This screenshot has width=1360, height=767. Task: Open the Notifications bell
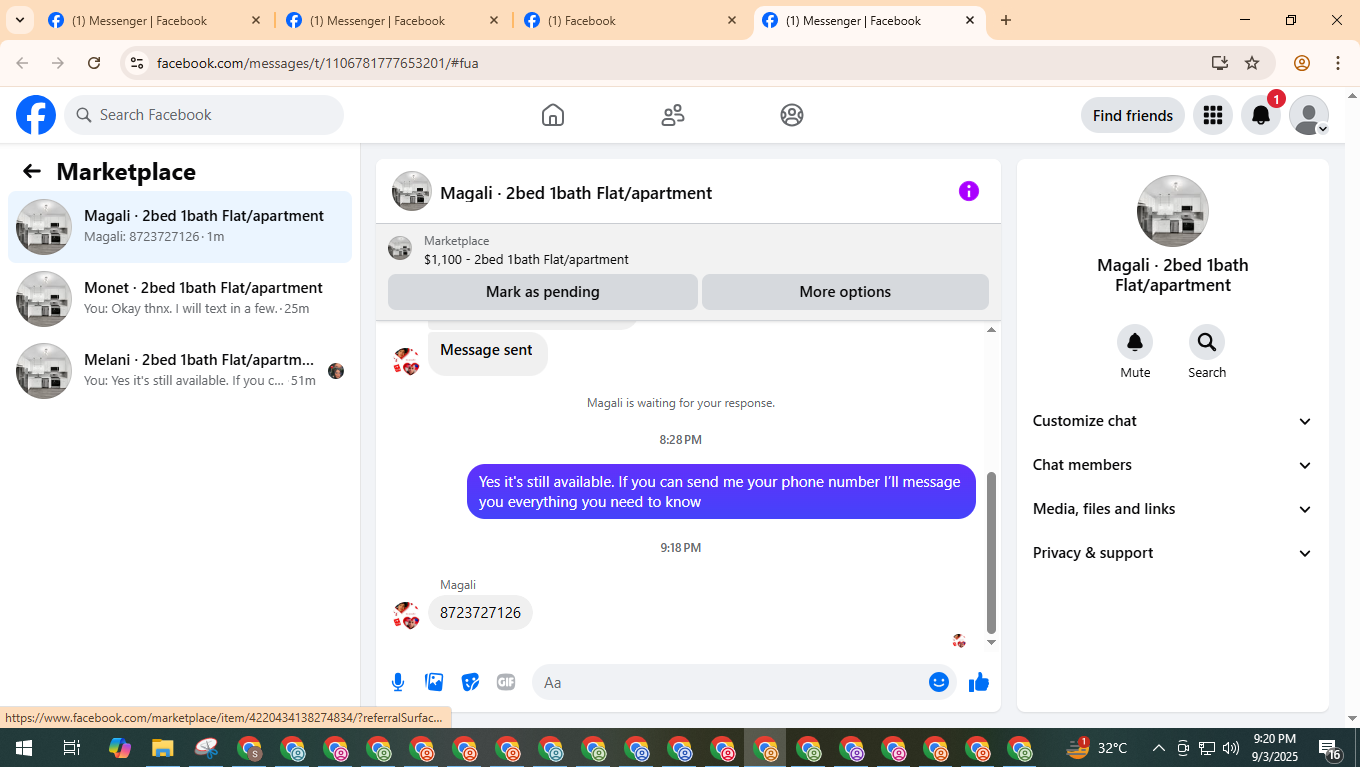[1261, 115]
